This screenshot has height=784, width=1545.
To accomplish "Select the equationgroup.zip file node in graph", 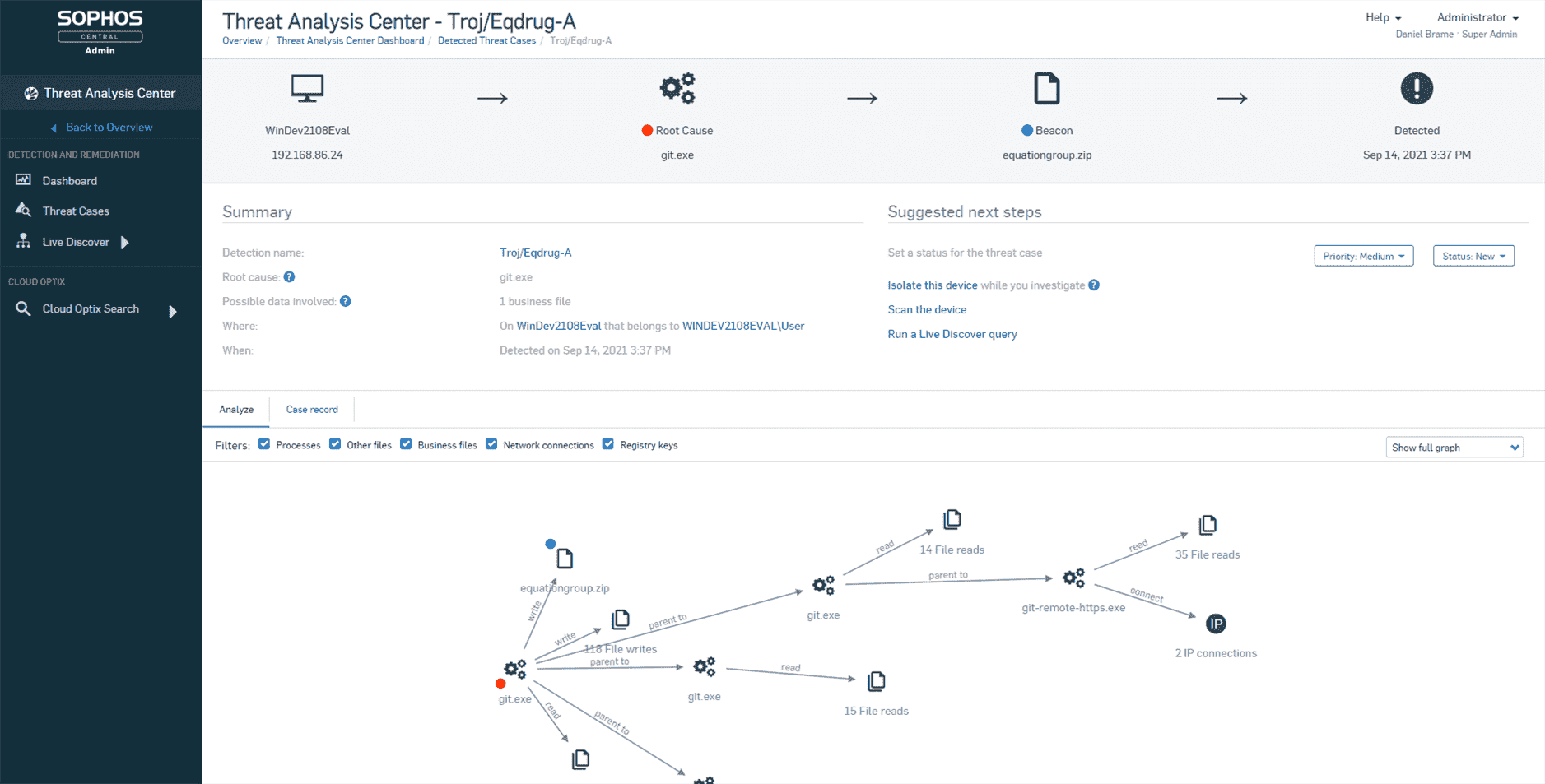I will point(565,559).
